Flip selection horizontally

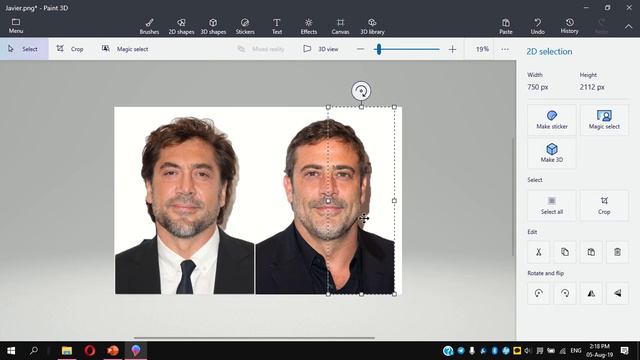[591, 293]
